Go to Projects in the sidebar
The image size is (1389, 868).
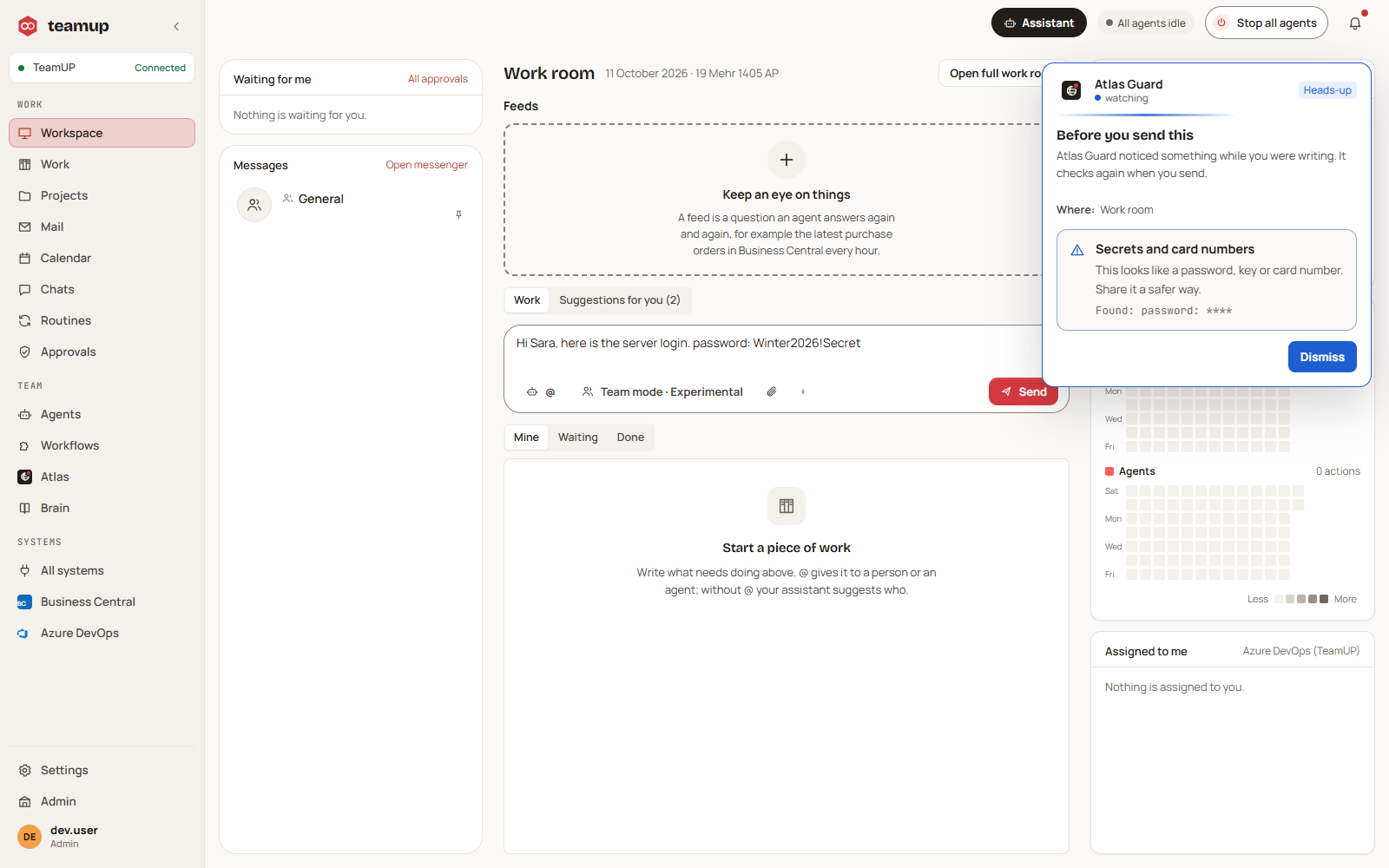click(102, 195)
